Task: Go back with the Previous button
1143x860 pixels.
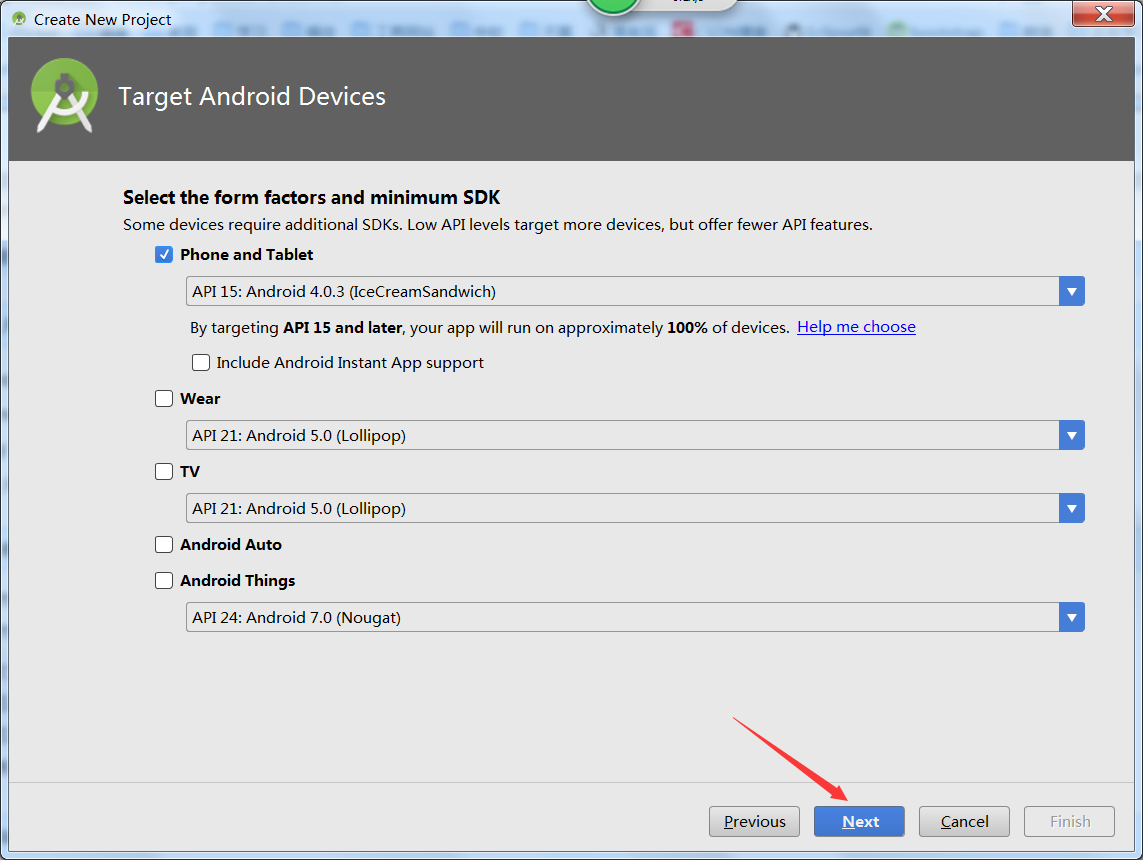Action: (x=754, y=821)
